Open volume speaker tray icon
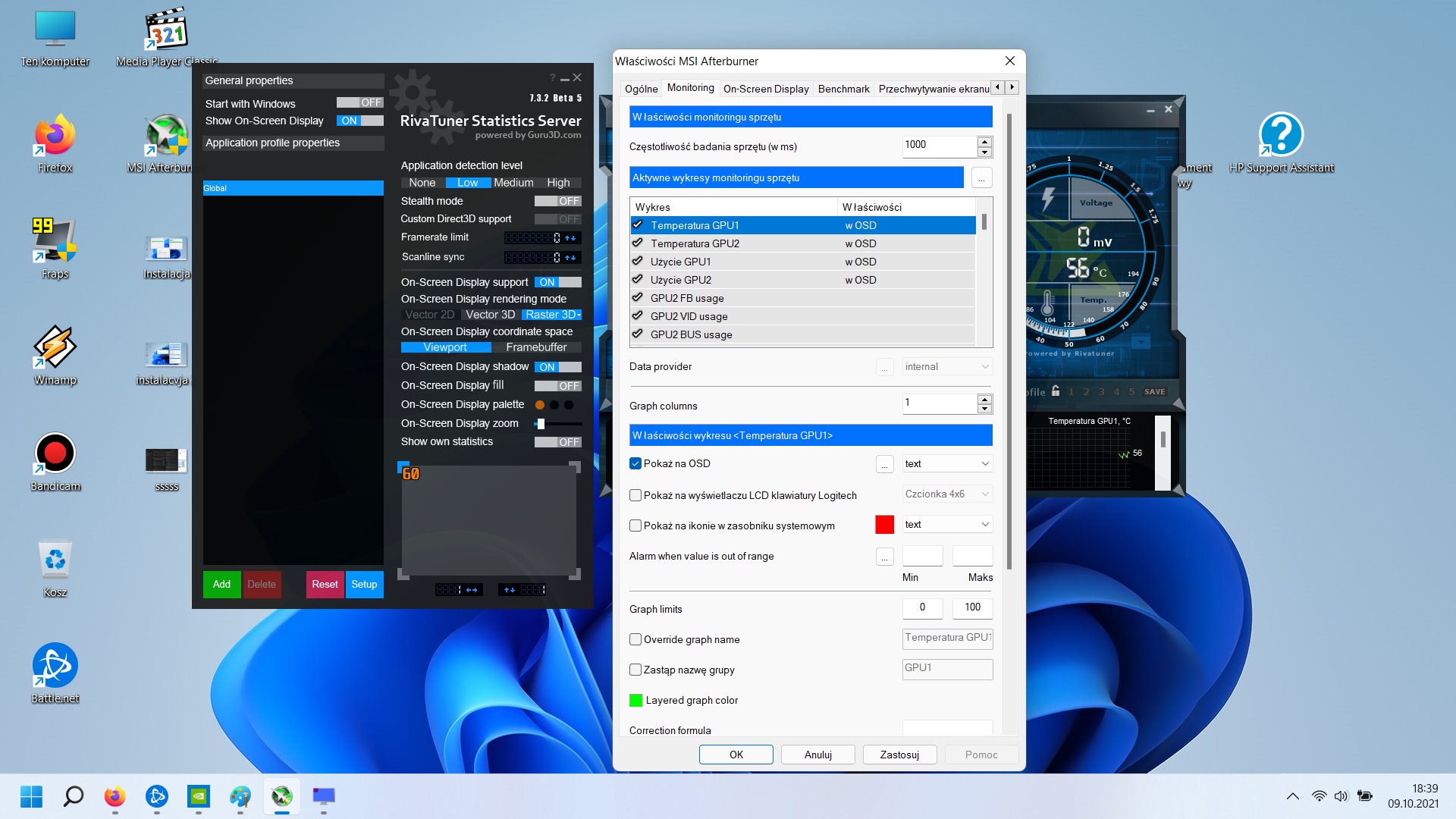 1341,796
